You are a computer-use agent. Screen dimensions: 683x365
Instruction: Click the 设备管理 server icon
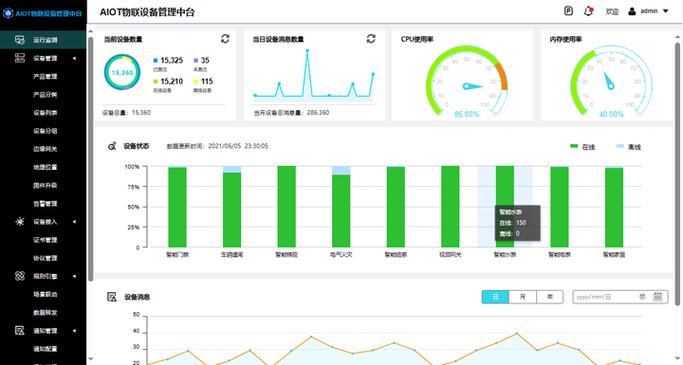coord(20,58)
